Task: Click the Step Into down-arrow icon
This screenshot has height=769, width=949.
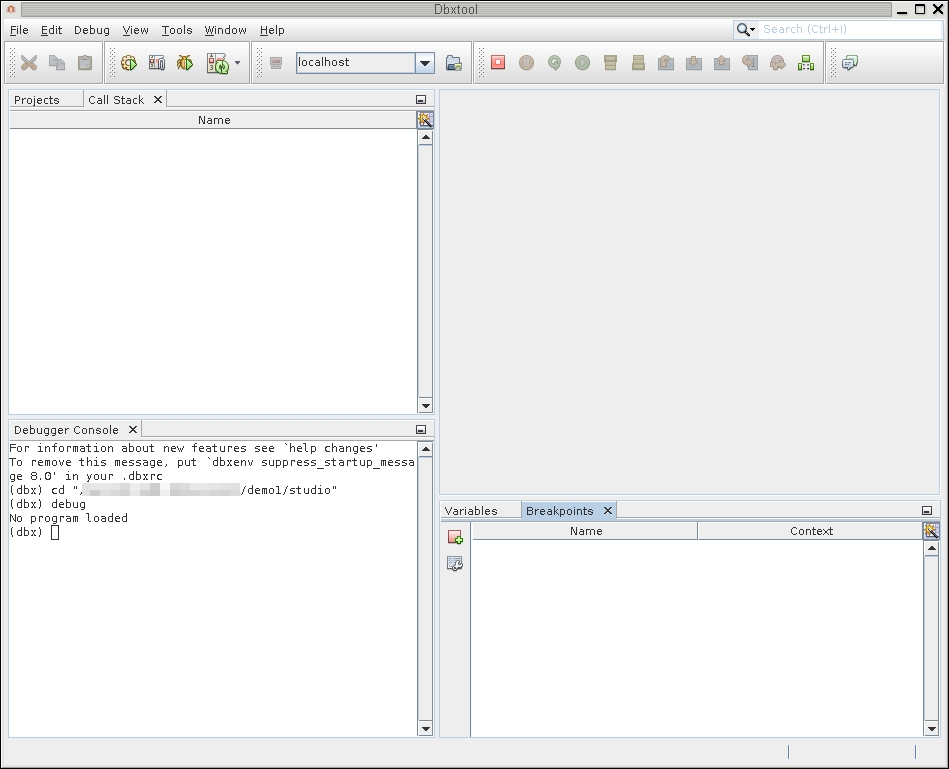Action: [x=694, y=62]
